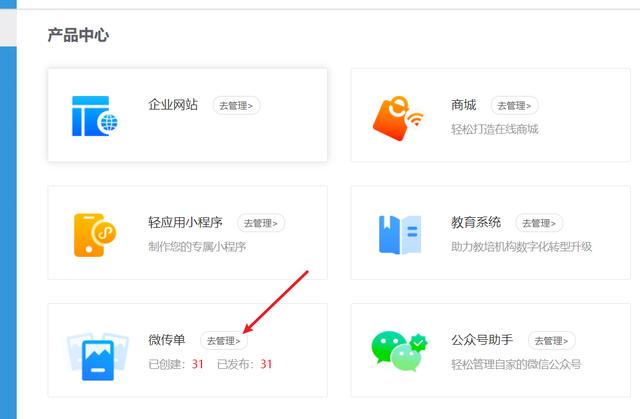Click the 产品中心 heading
640x419 pixels.
click(x=78, y=35)
